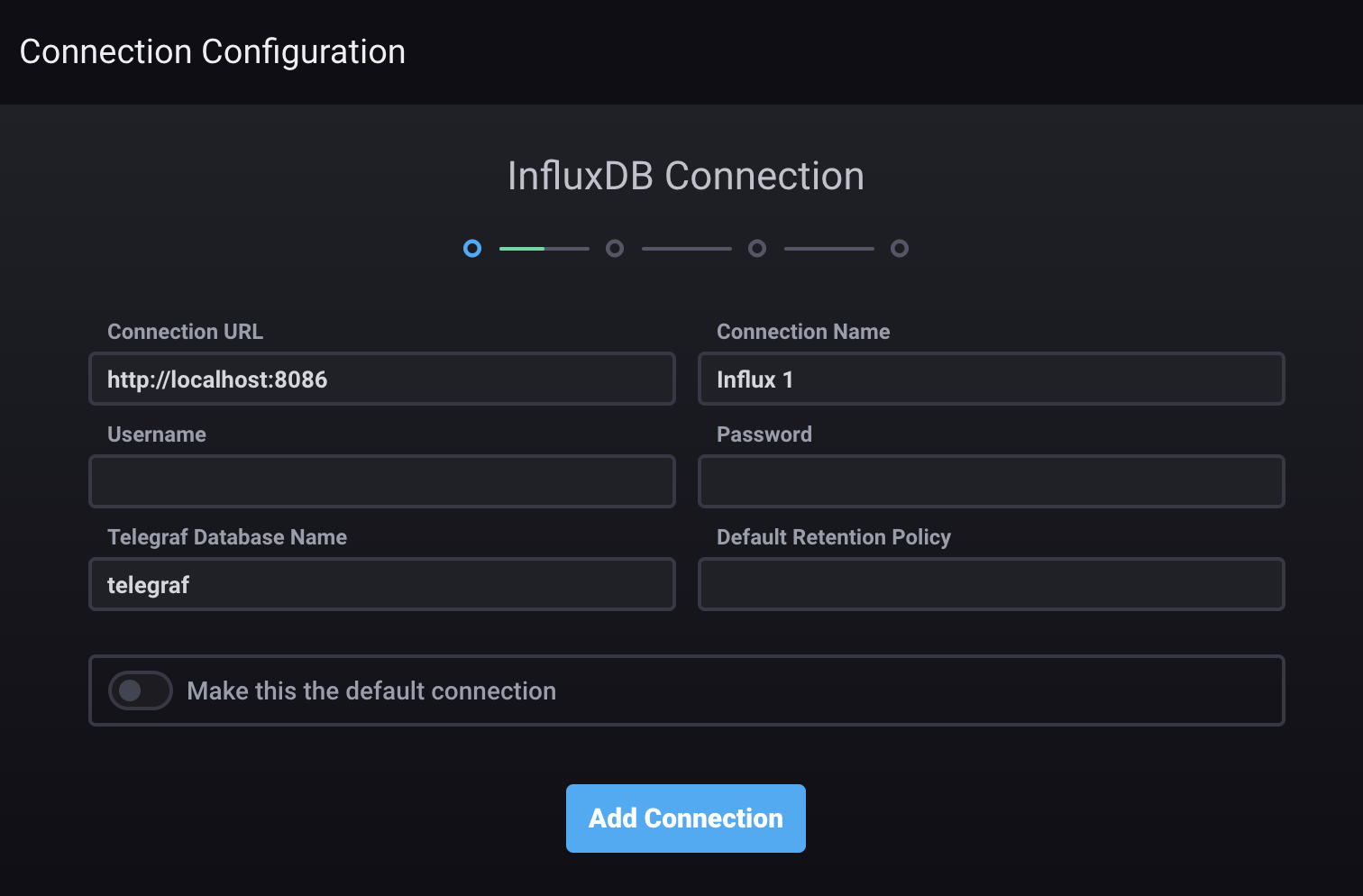Select the Telegraf Database Name text box
Image resolution: width=1363 pixels, height=896 pixels.
tap(382, 585)
